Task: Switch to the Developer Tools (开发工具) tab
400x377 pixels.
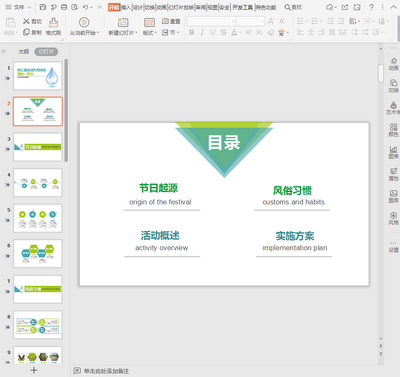Action: coord(242,7)
